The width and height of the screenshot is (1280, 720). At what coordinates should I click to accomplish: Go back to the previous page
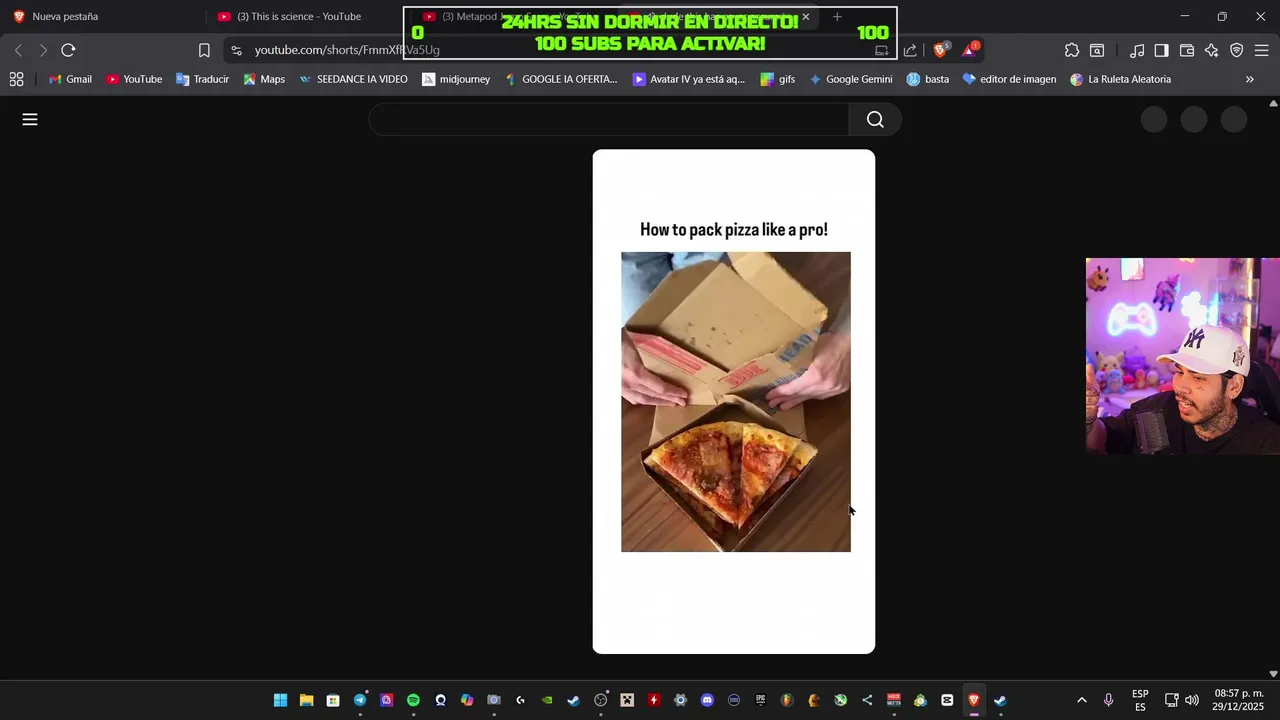coord(18,50)
